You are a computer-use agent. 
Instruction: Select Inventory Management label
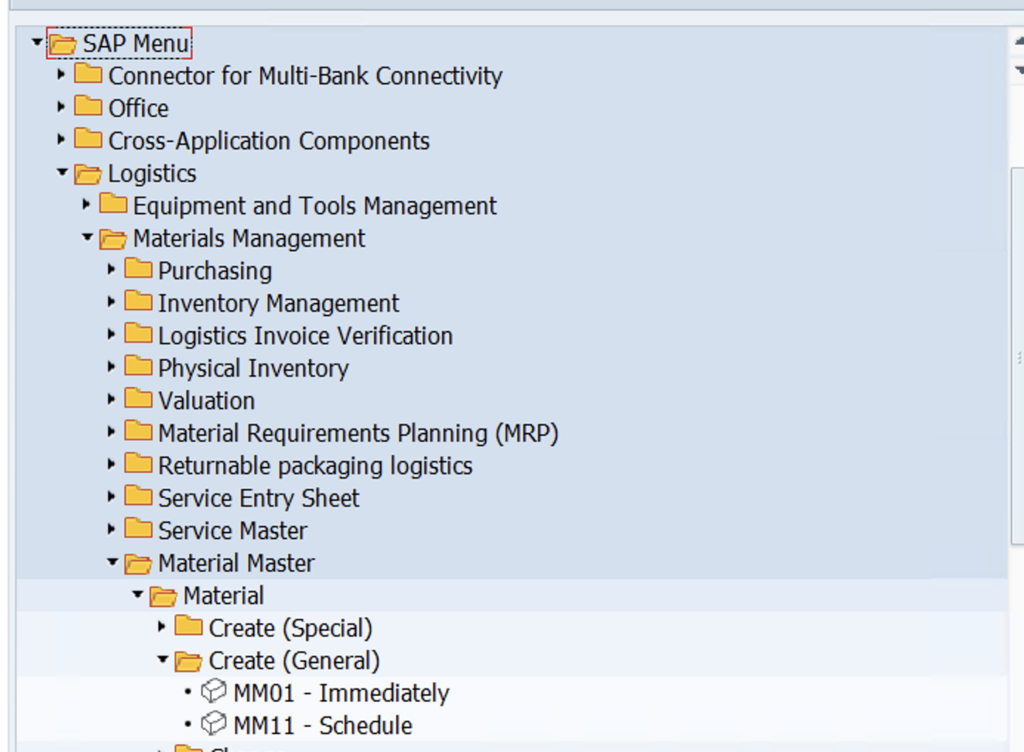tap(278, 304)
